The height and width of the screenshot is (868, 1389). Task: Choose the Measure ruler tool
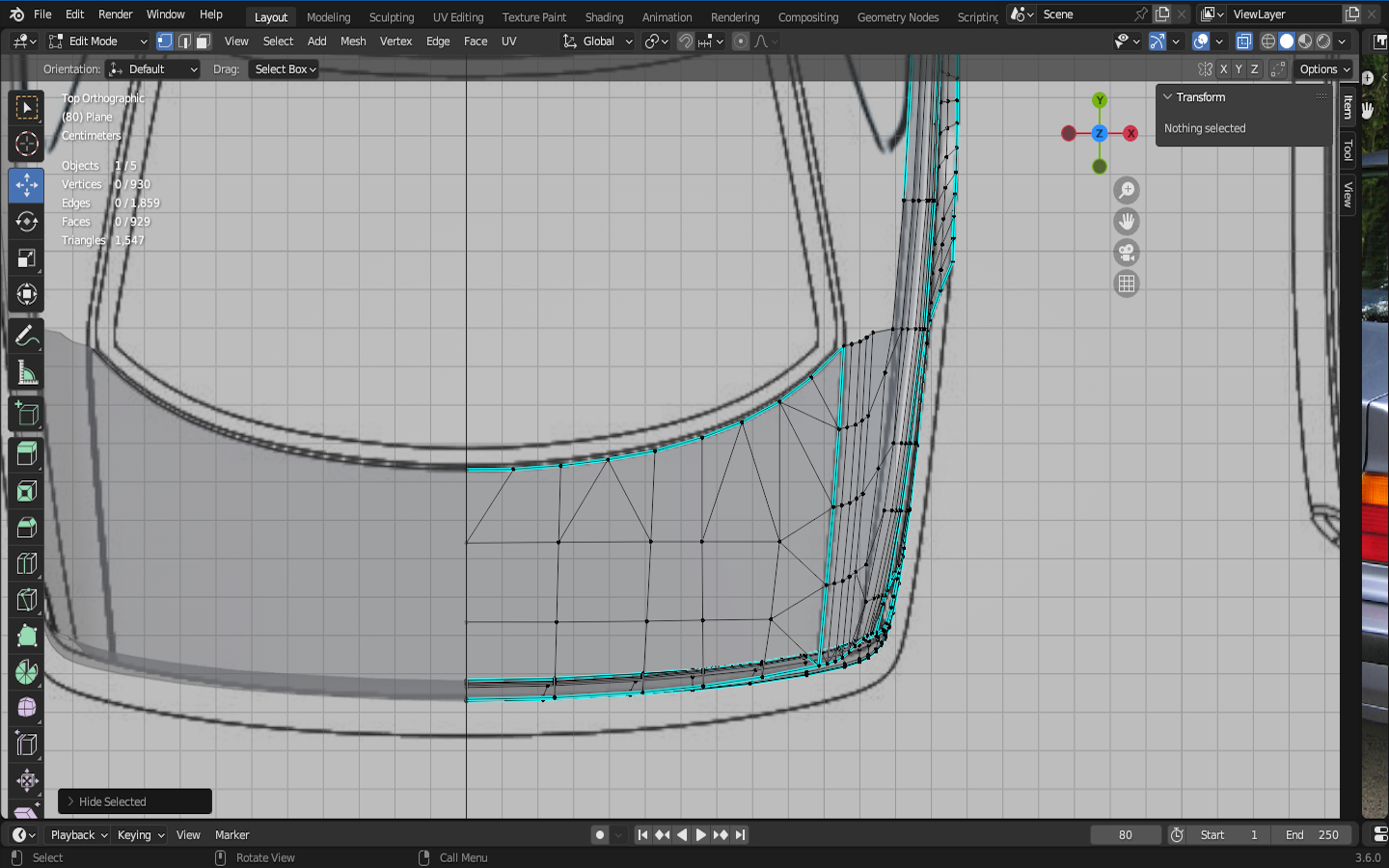pos(27,373)
